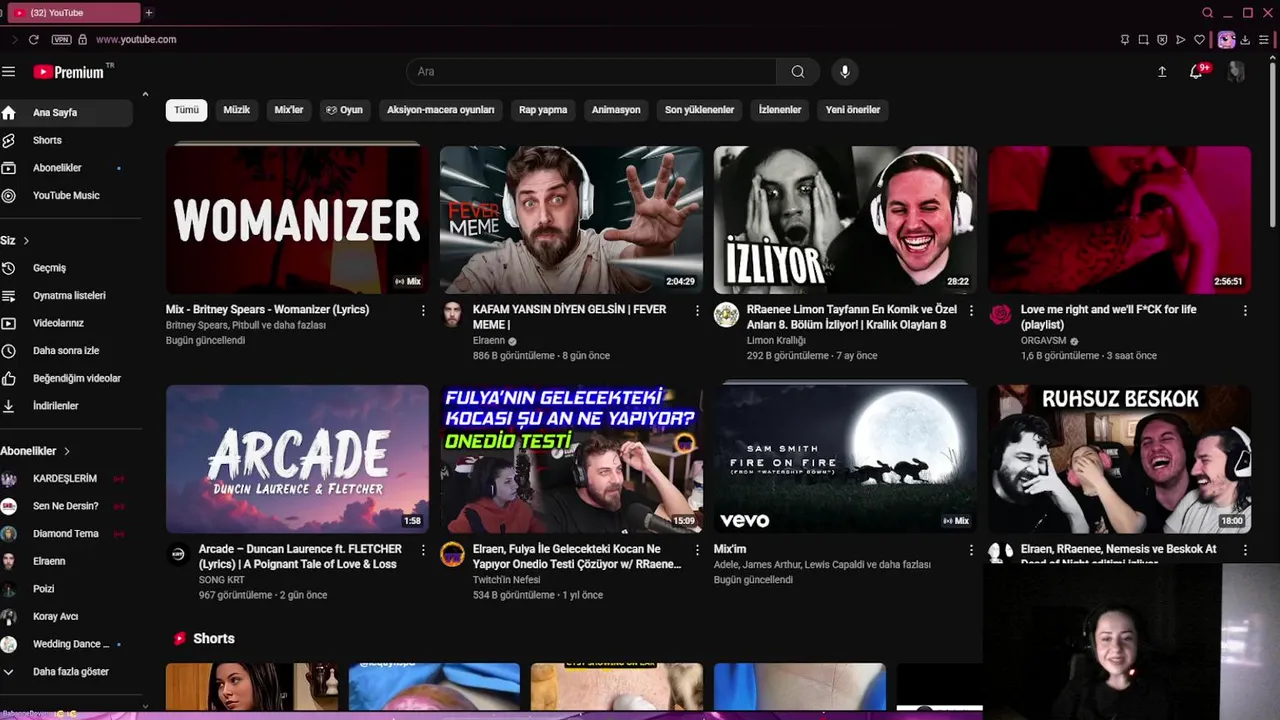The width and height of the screenshot is (1280, 720).
Task: Select the Yeni öneriler chip
Action: [x=853, y=110]
